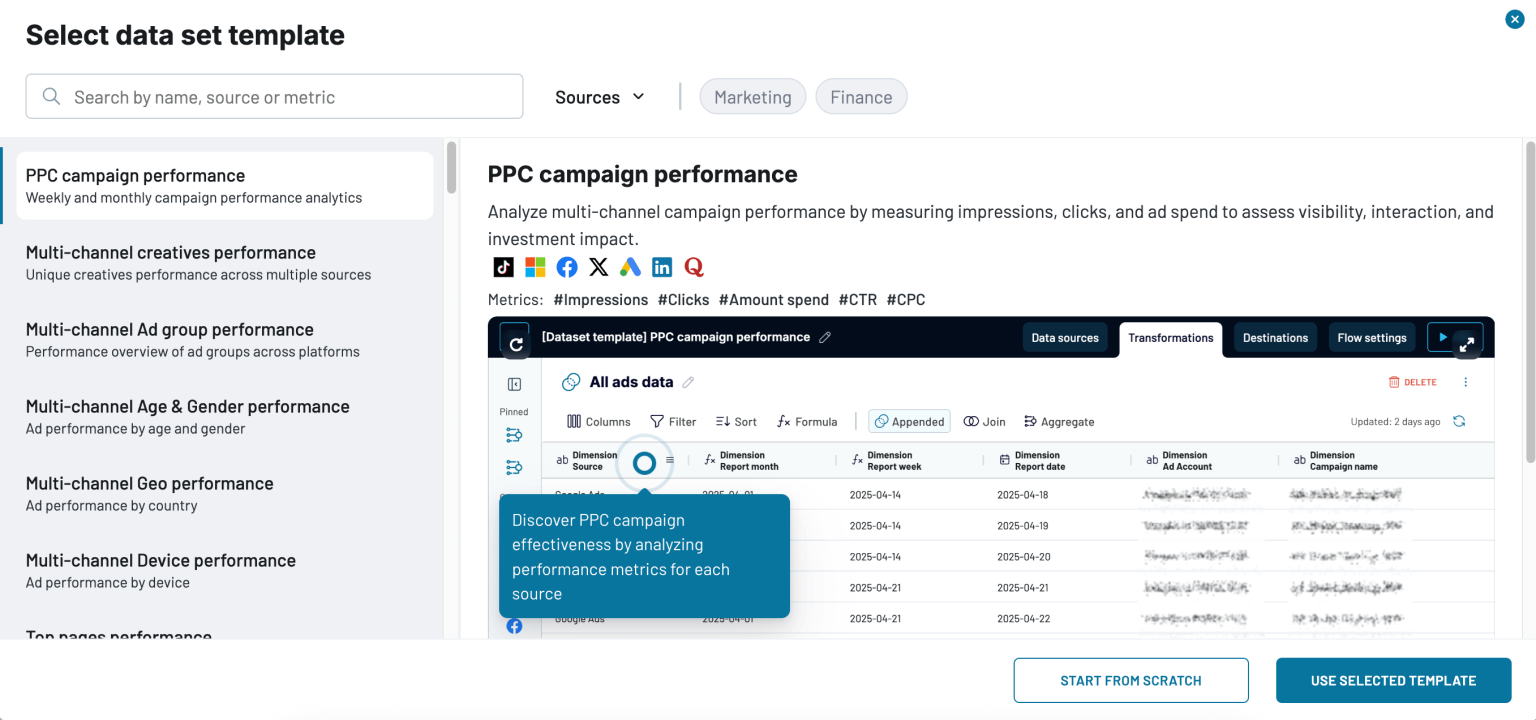This screenshot has height=720, width=1536.
Task: Click the TikTok source icon
Action: (x=504, y=267)
